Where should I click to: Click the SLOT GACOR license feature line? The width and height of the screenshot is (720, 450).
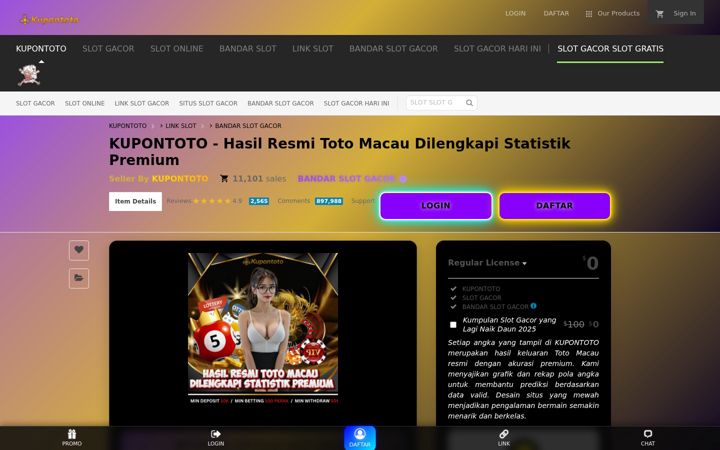coord(482,298)
